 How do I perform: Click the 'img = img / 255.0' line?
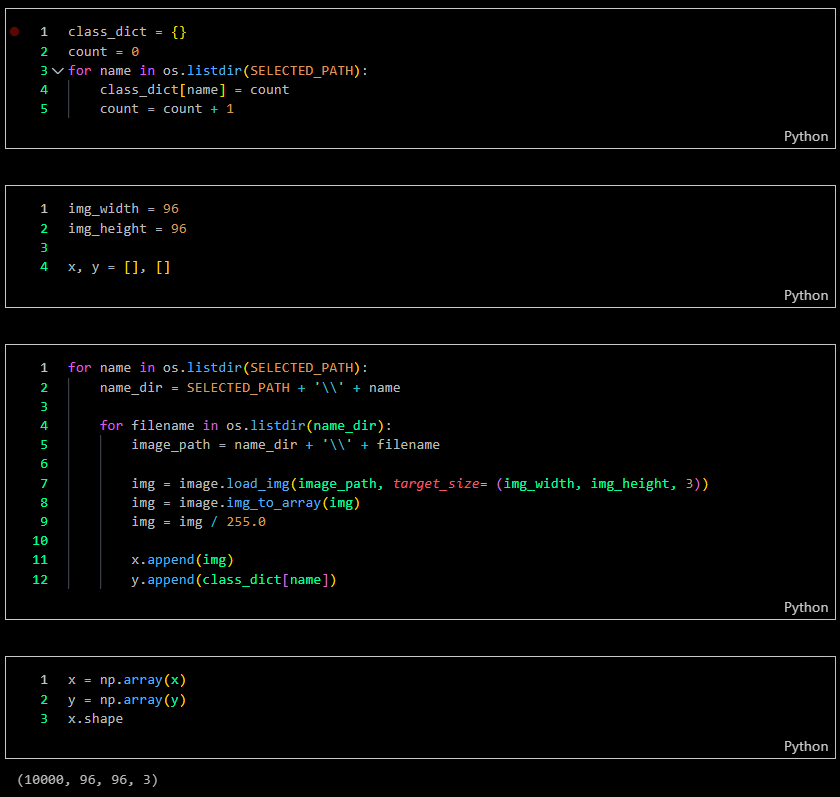click(198, 522)
